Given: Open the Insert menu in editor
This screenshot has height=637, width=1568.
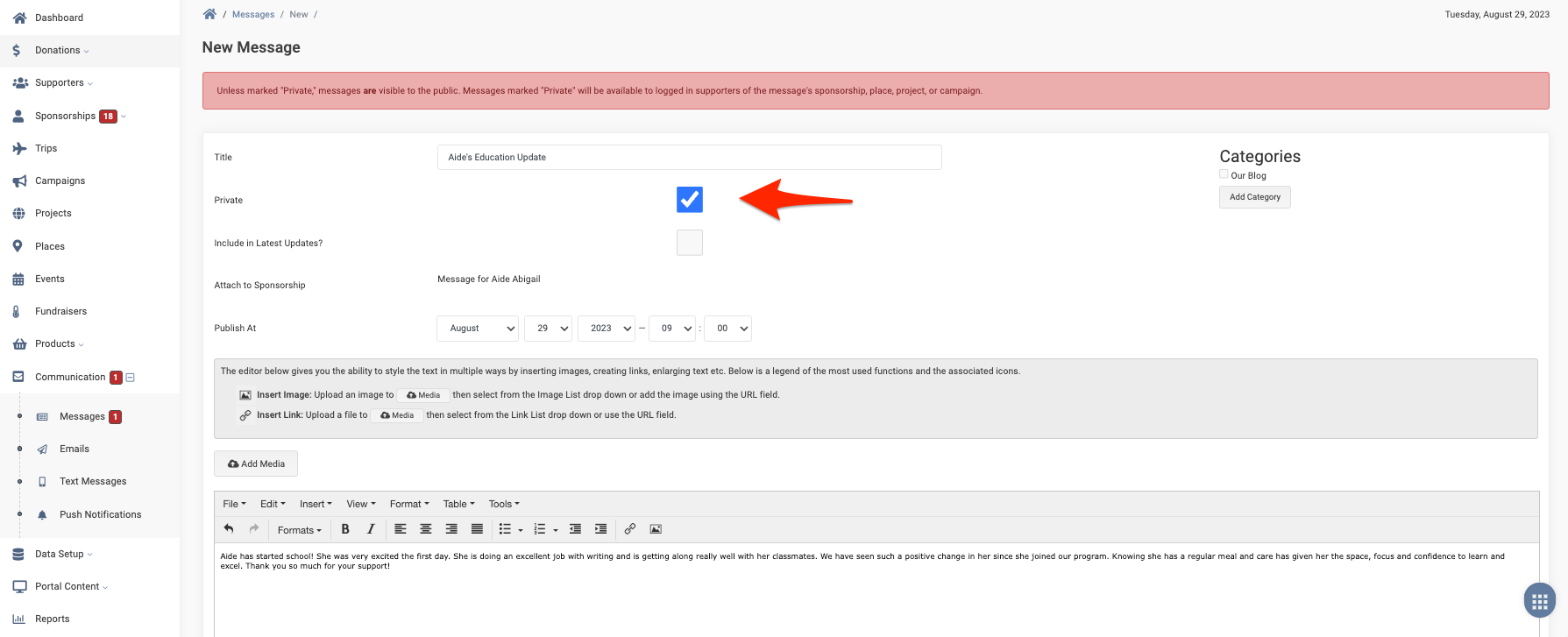Looking at the screenshot, I should pyautogui.click(x=315, y=504).
